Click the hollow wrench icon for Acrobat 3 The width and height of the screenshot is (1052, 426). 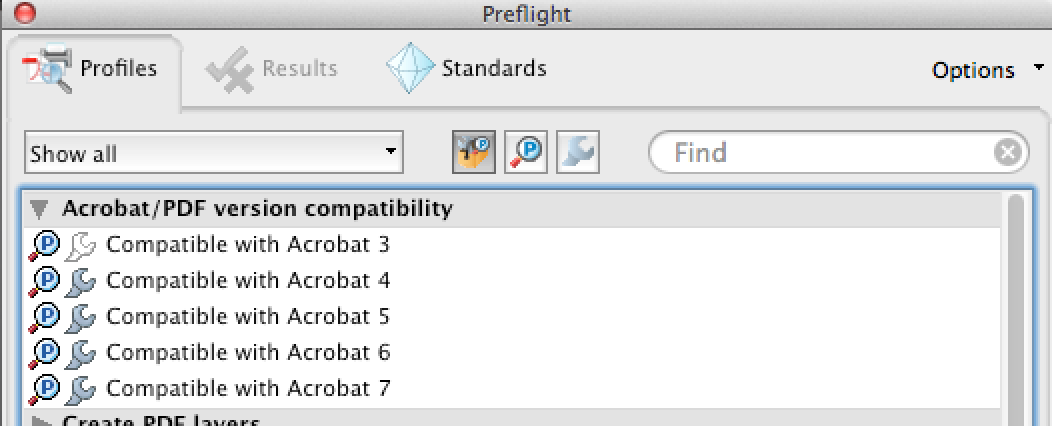pos(81,245)
